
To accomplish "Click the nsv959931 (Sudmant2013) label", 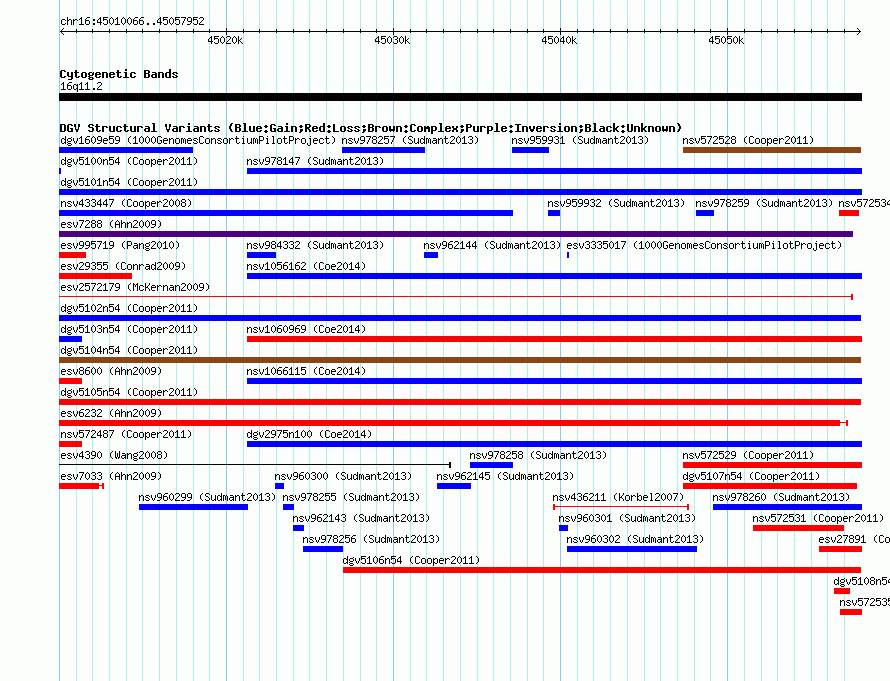I will [x=580, y=140].
